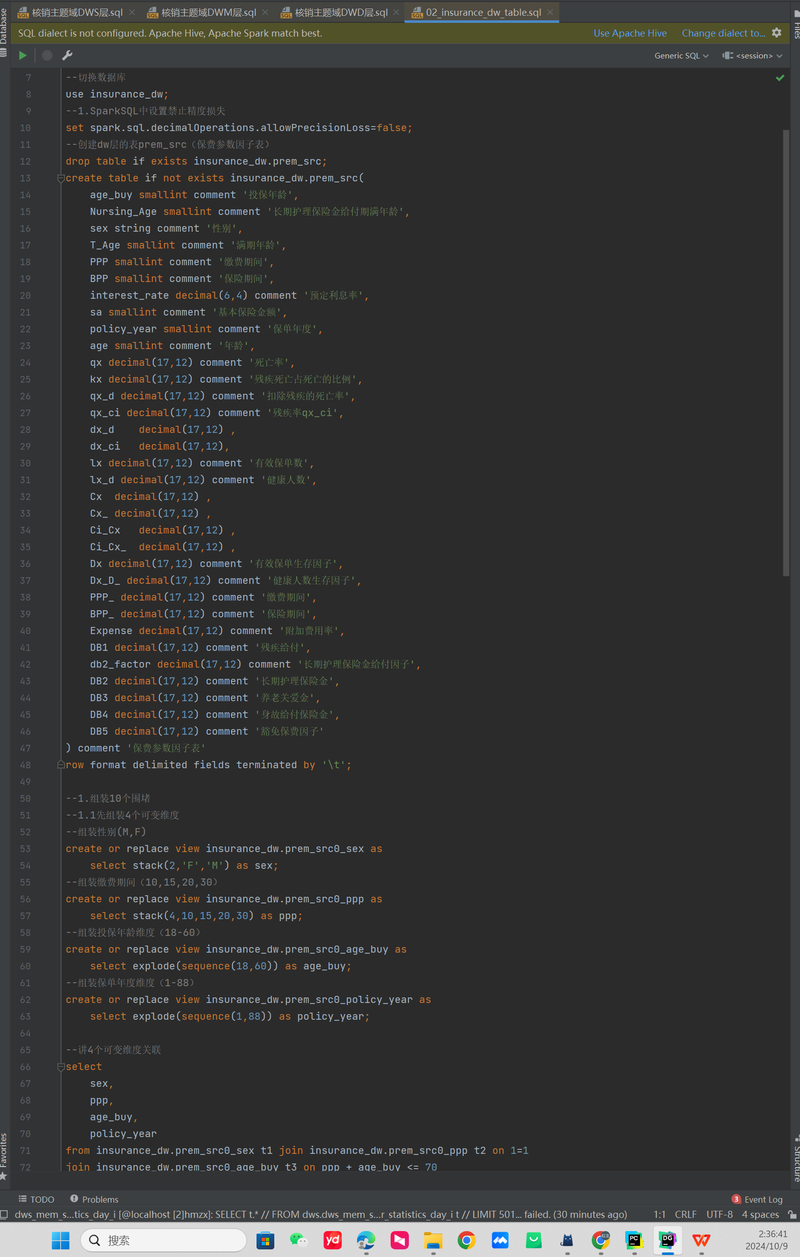The height and width of the screenshot is (1257, 800).
Task: Click the taskbar search box
Action: coord(163,1240)
